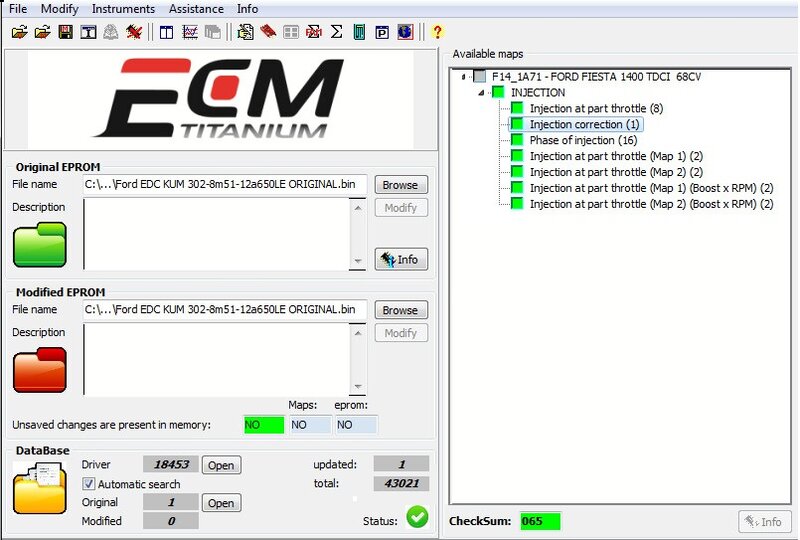
Task: Click the red crossed chip toolbar icon
Action: [134, 33]
